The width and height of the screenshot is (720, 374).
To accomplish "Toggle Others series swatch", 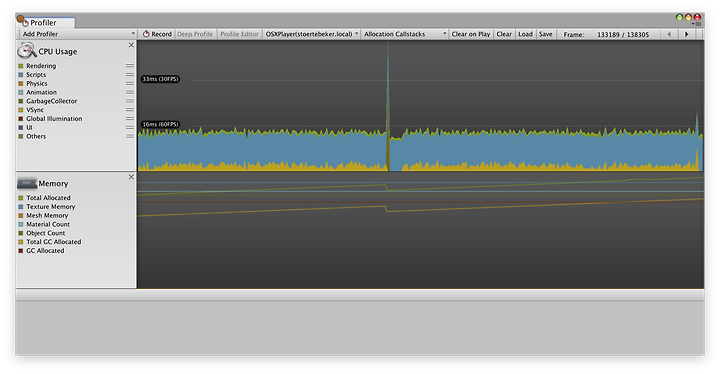I will click(x=21, y=136).
